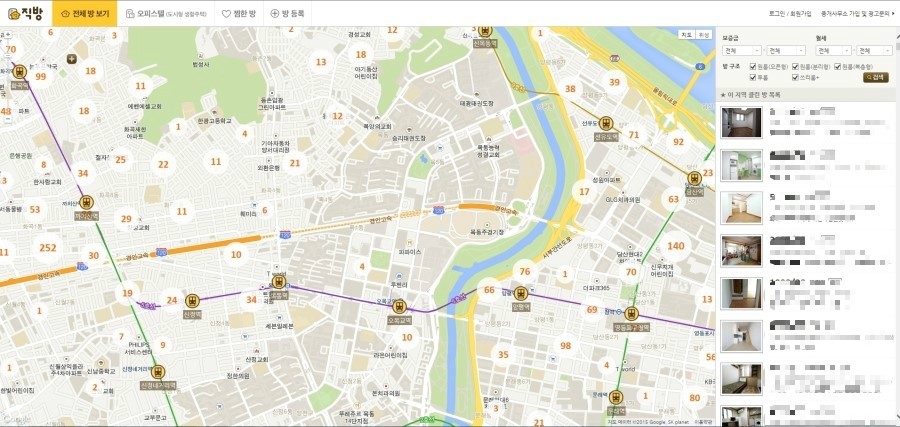900x427 pixels.
Task: Click the 당산역 subway station marker
Action: (695, 178)
